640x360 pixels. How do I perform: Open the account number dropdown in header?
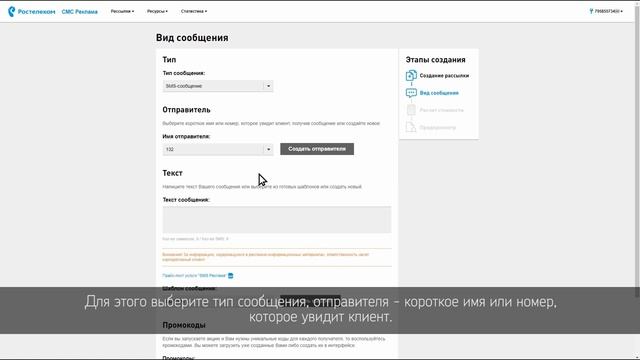[606, 11]
